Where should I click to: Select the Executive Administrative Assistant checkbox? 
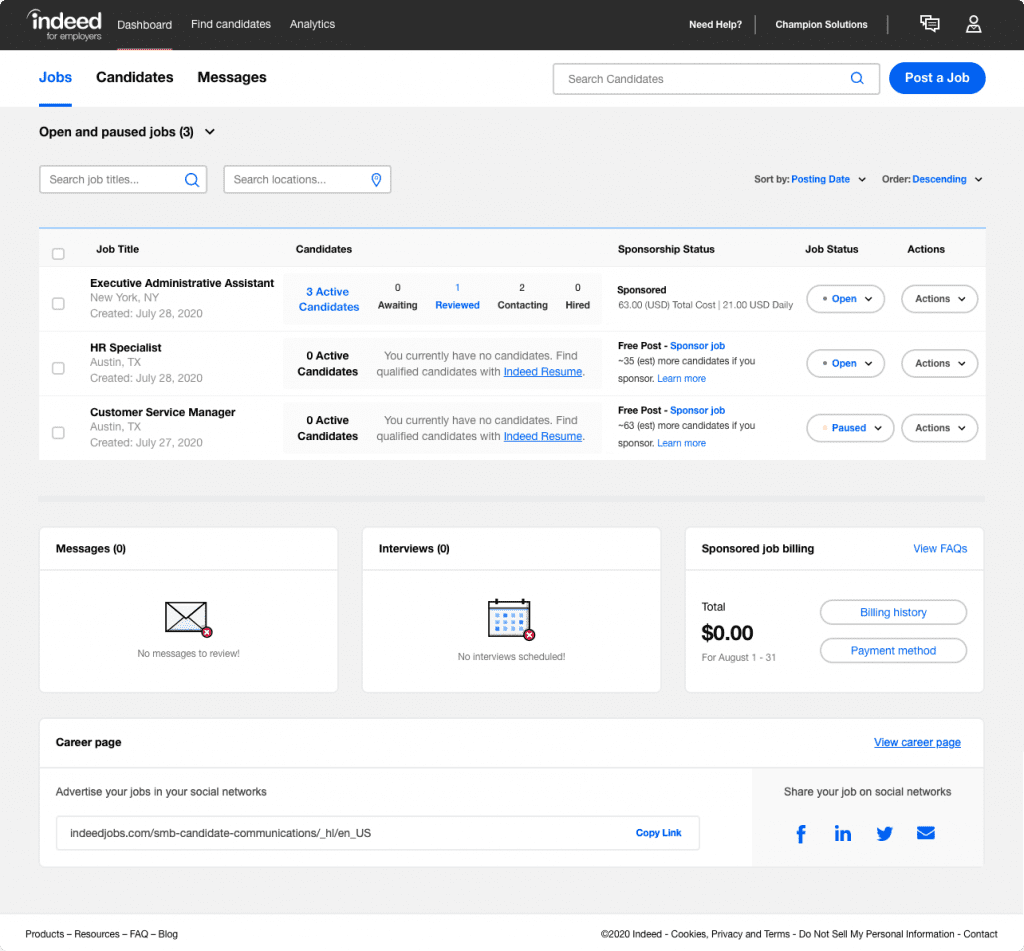[x=58, y=303]
